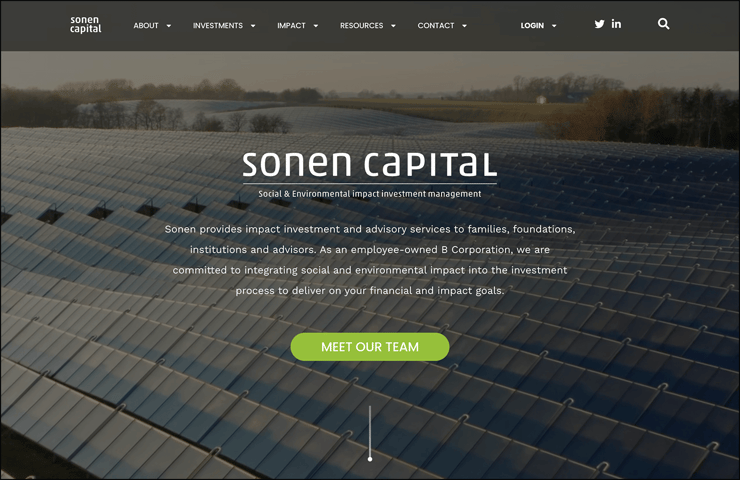Select the RESOURCES menu item
Image resolution: width=740 pixels, height=480 pixels.
(x=362, y=25)
